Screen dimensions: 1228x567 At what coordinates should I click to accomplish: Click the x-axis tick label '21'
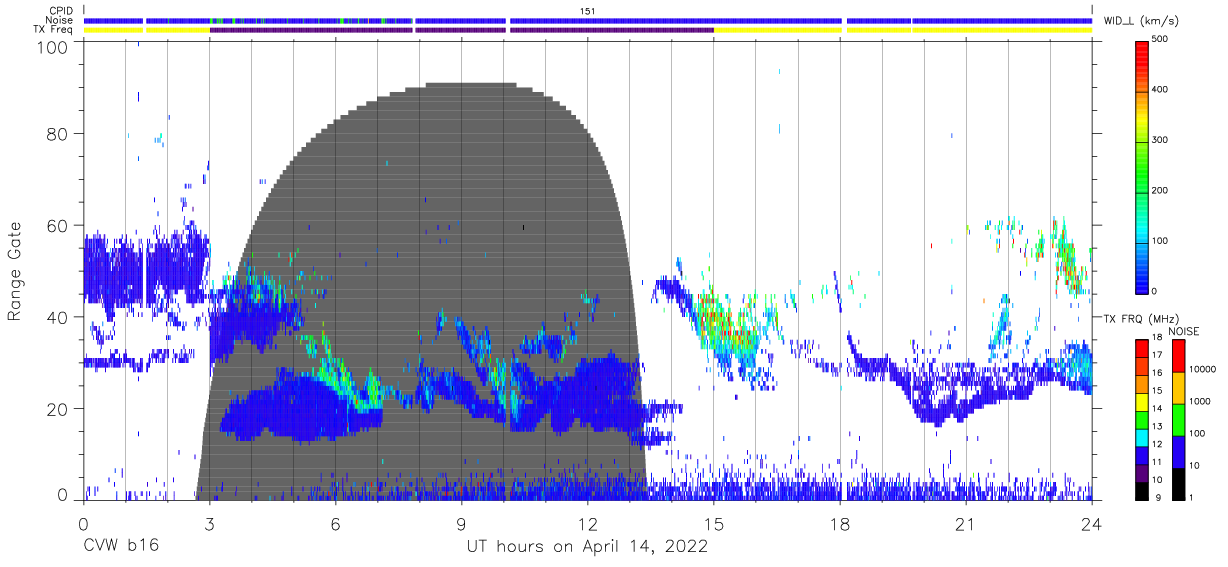[x=966, y=524]
